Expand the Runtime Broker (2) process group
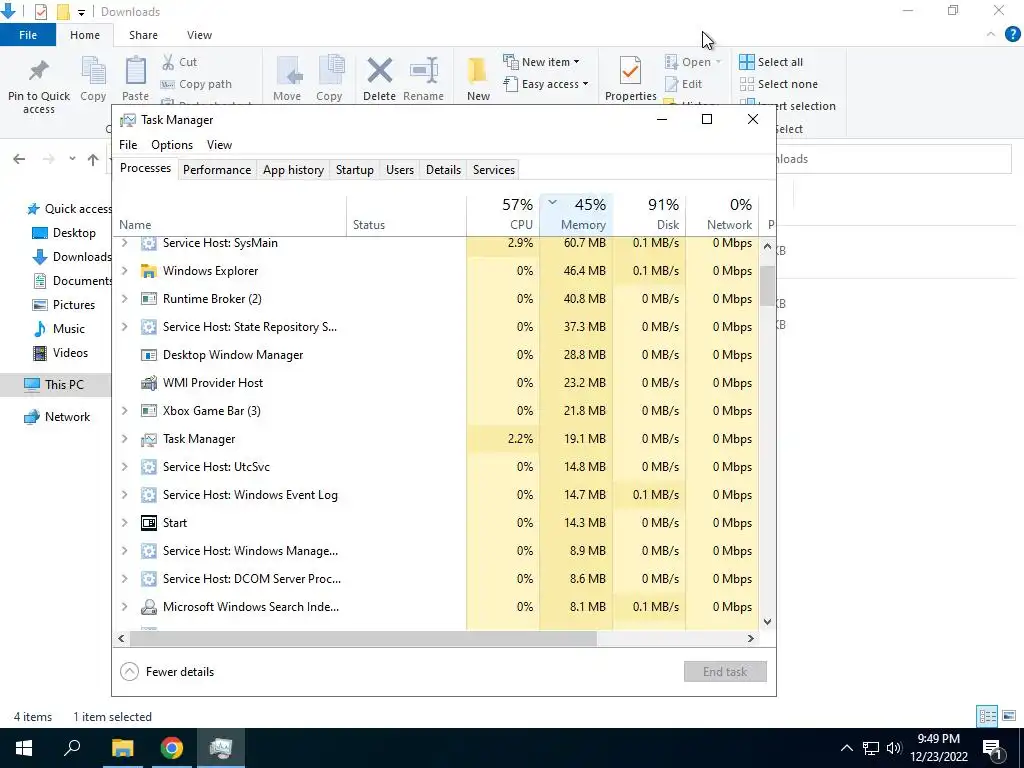 pos(124,299)
